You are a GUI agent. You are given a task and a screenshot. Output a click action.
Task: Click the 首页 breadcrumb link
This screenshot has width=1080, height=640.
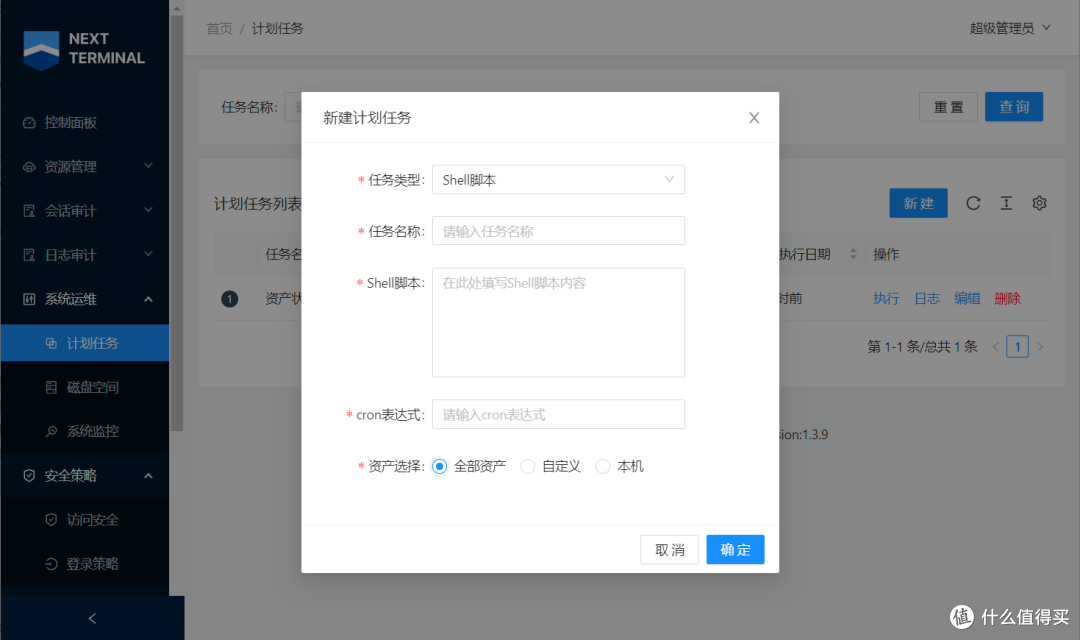point(219,28)
